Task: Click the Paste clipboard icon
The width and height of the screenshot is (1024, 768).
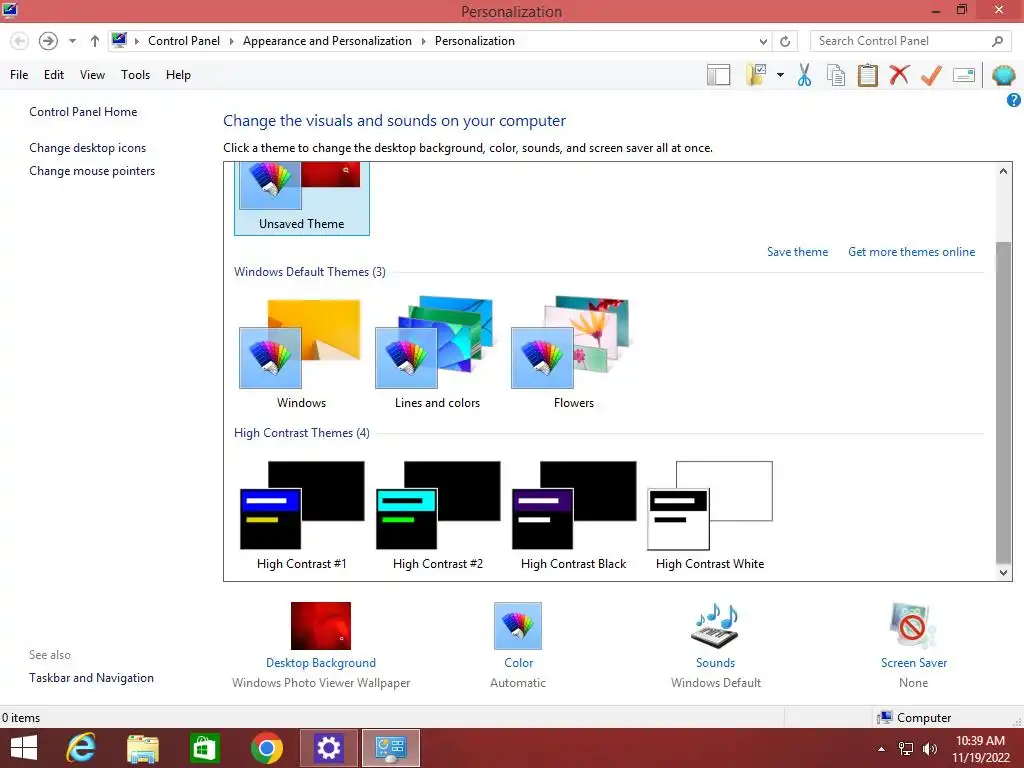Action: click(867, 75)
